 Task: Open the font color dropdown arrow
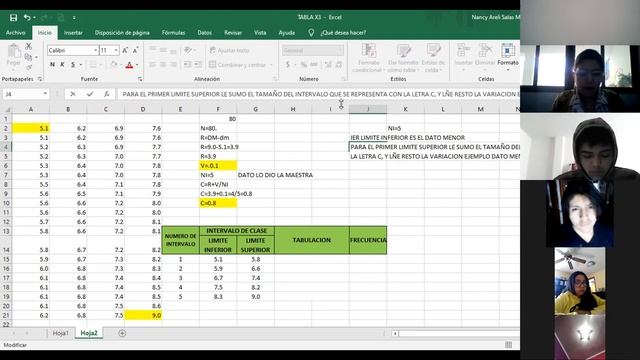tap(137, 65)
